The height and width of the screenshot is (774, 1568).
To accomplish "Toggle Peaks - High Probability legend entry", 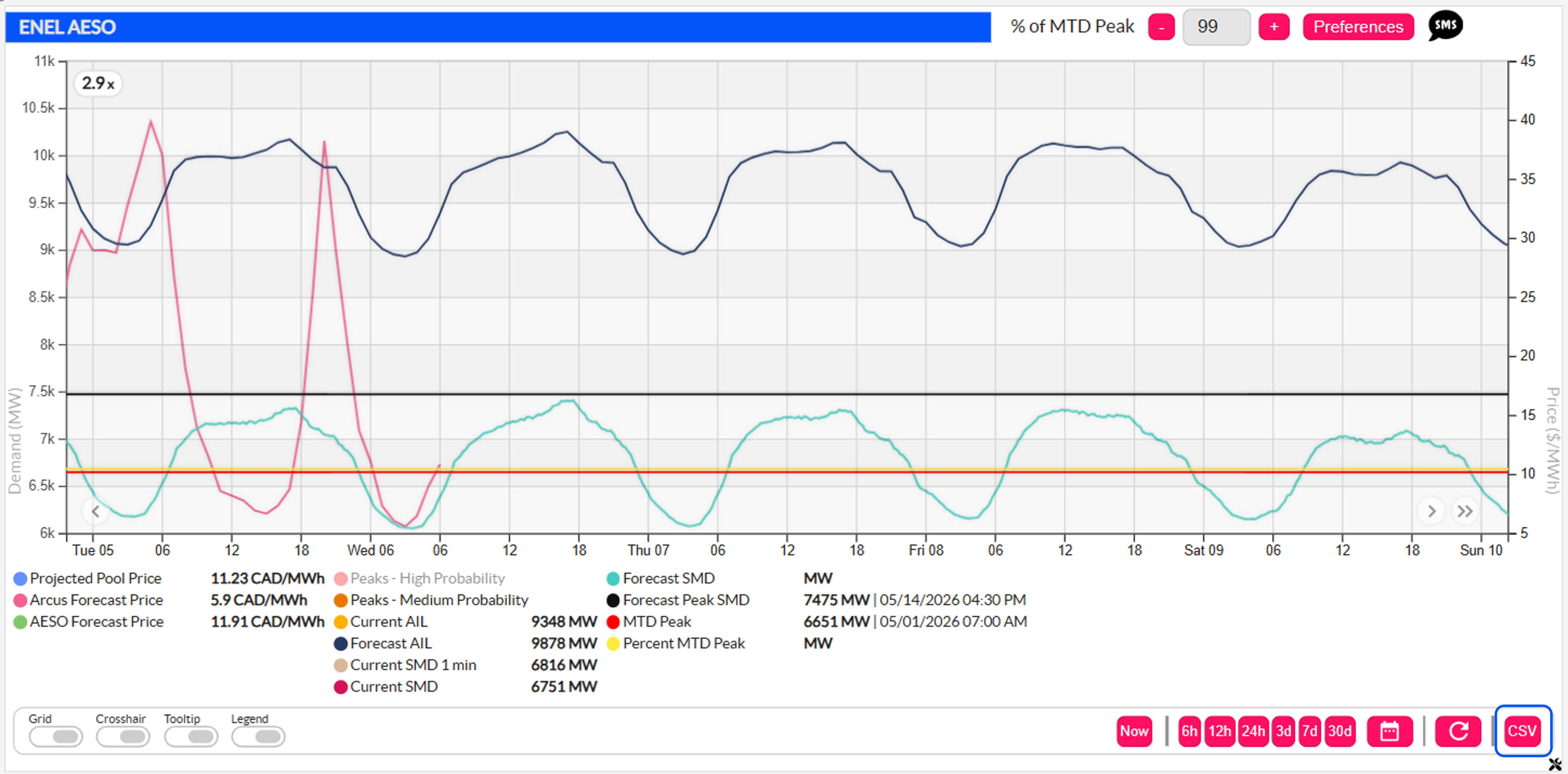I will [x=420, y=578].
